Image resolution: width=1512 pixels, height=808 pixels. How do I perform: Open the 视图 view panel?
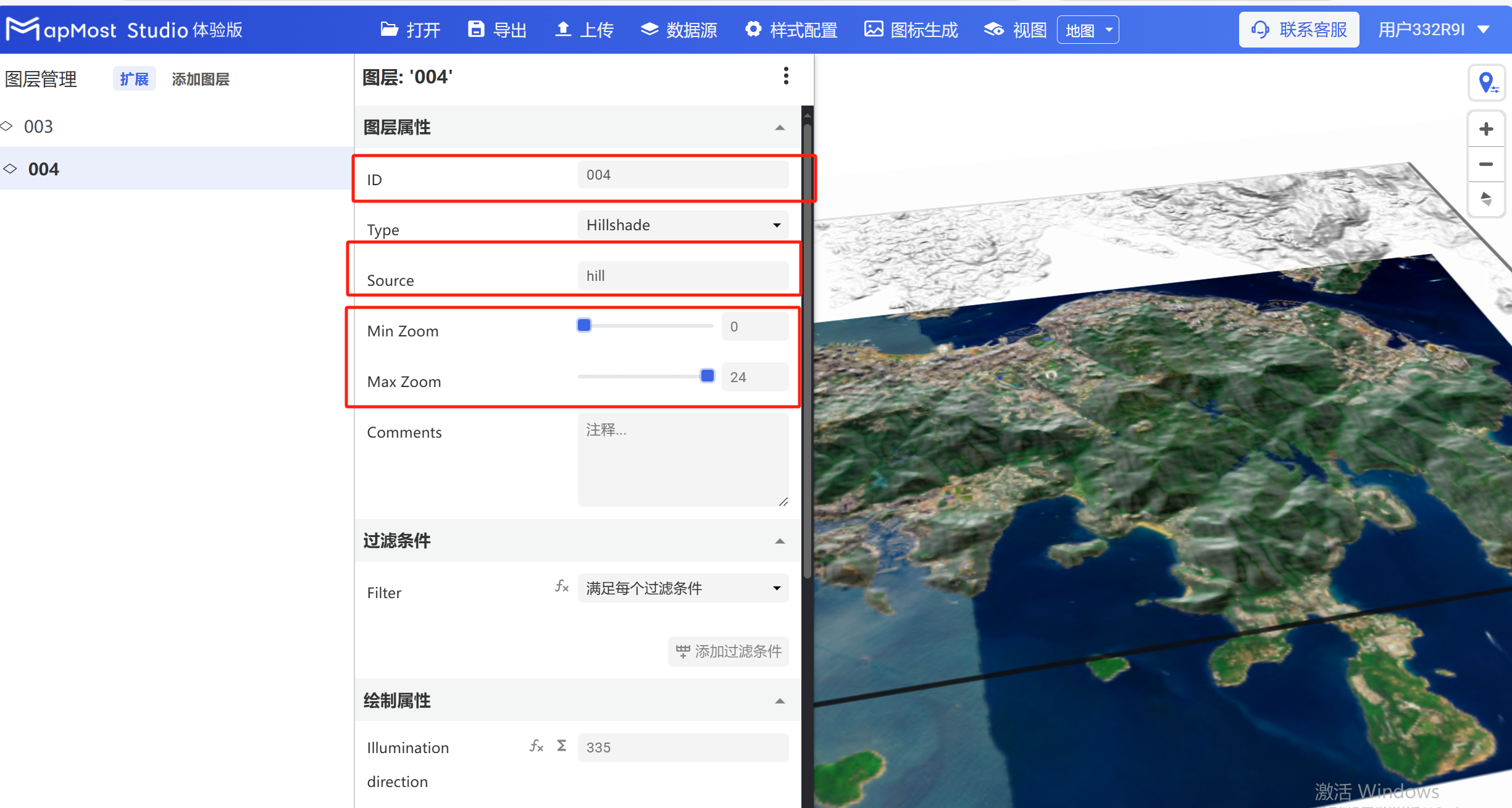click(1013, 29)
